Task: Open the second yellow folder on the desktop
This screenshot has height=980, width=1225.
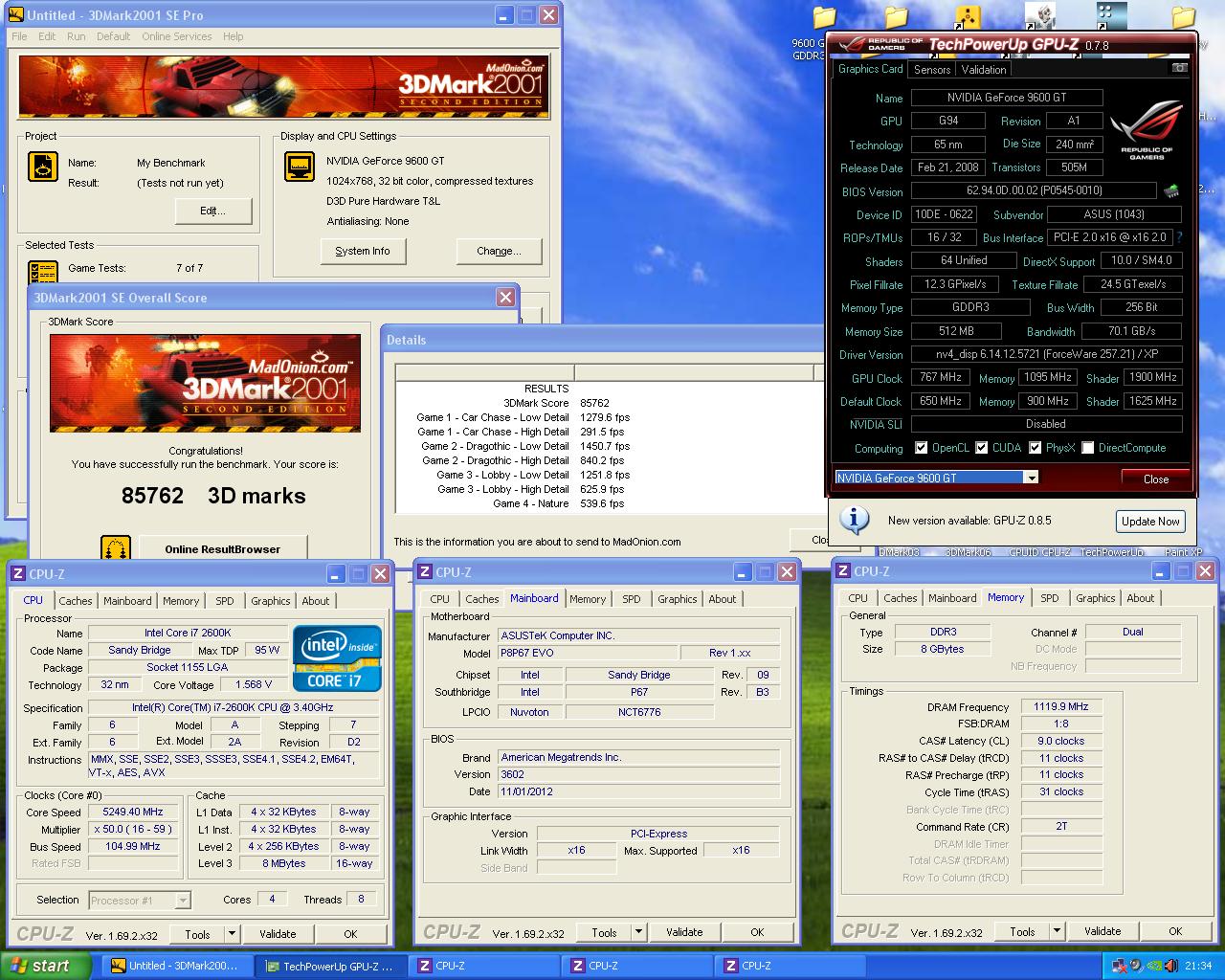Action: (x=896, y=18)
